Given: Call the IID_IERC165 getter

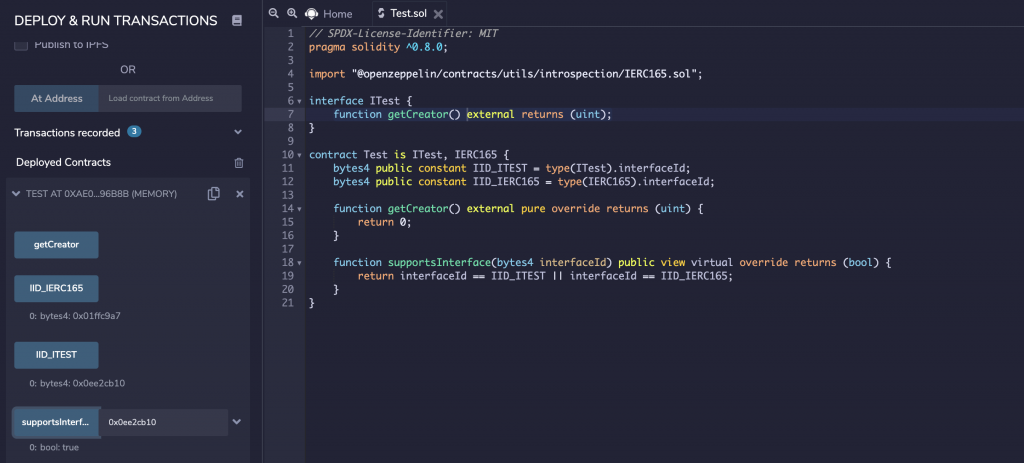Looking at the screenshot, I should 56,288.
